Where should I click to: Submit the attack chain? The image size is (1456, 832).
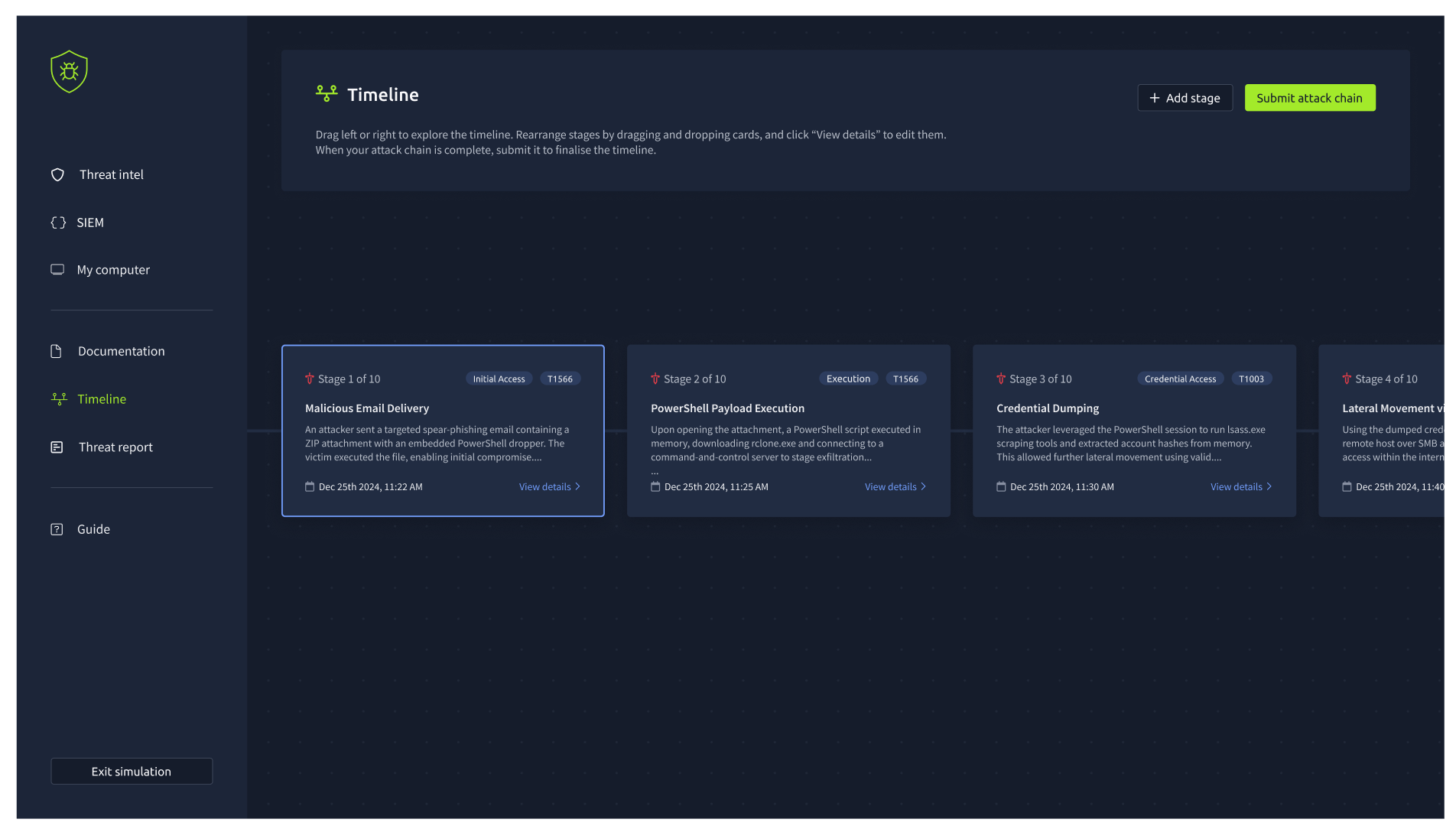(1309, 98)
